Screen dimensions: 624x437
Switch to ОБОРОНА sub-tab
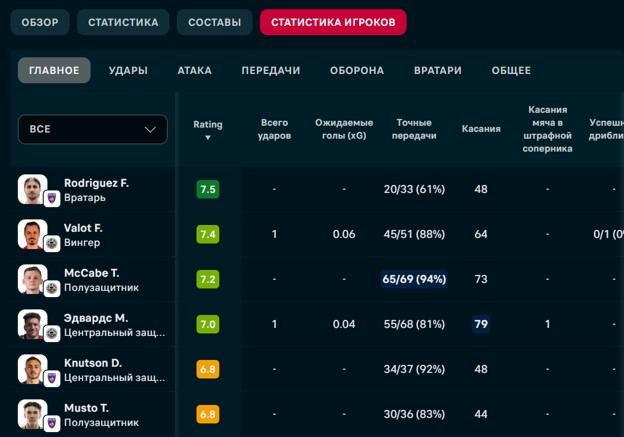(357, 70)
